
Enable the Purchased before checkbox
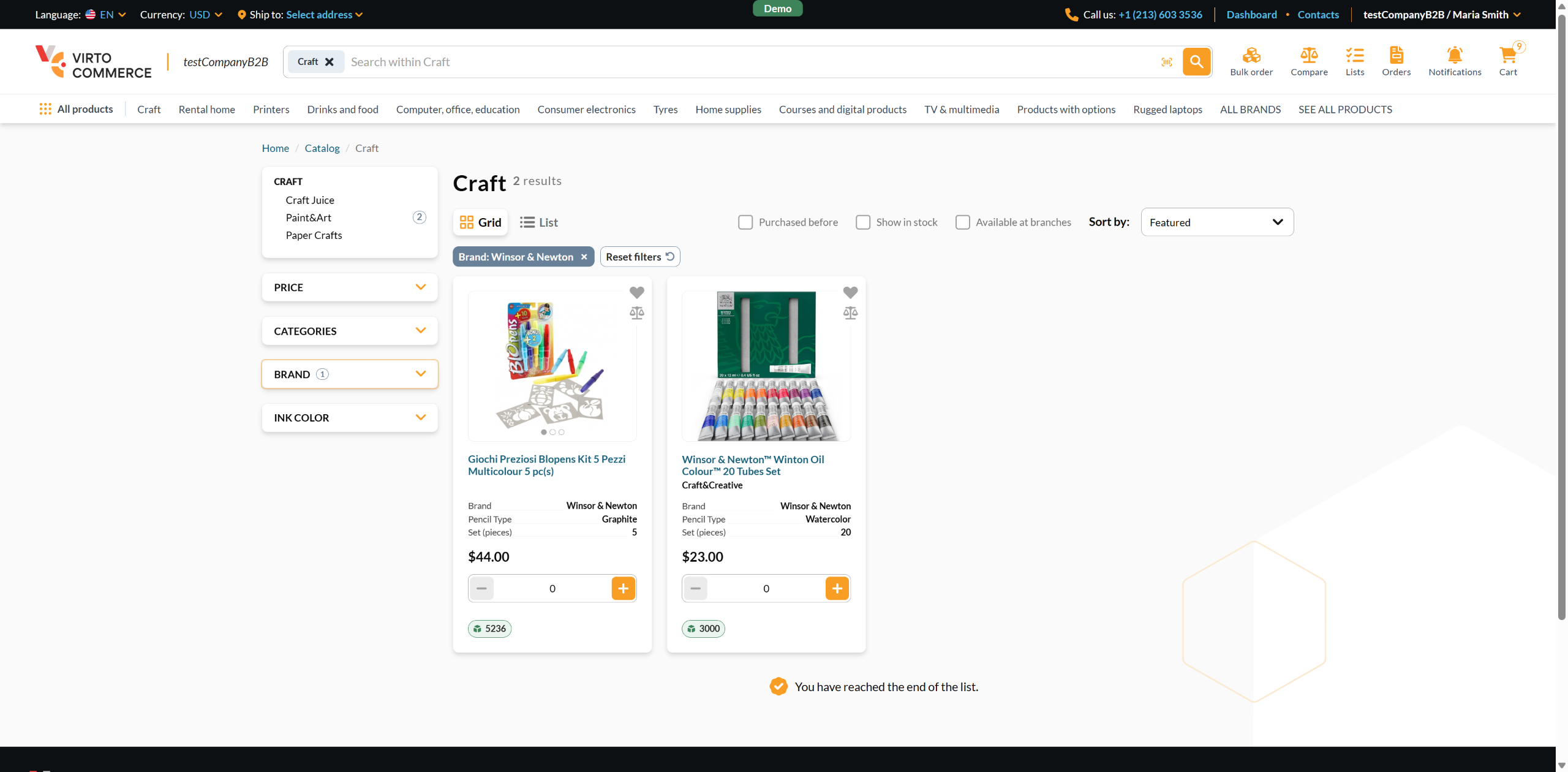(x=745, y=222)
